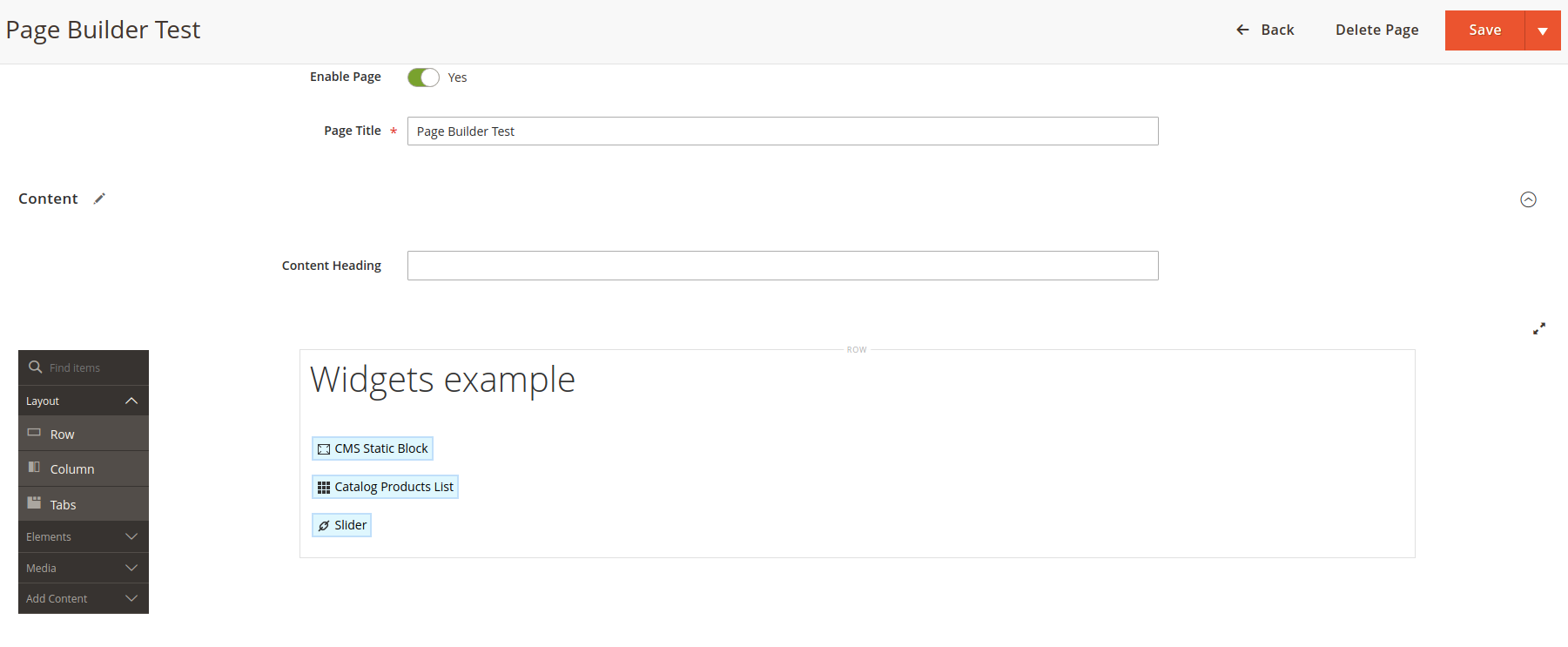1568x647 pixels.
Task: Select the Row layout icon
Action: 35,432
